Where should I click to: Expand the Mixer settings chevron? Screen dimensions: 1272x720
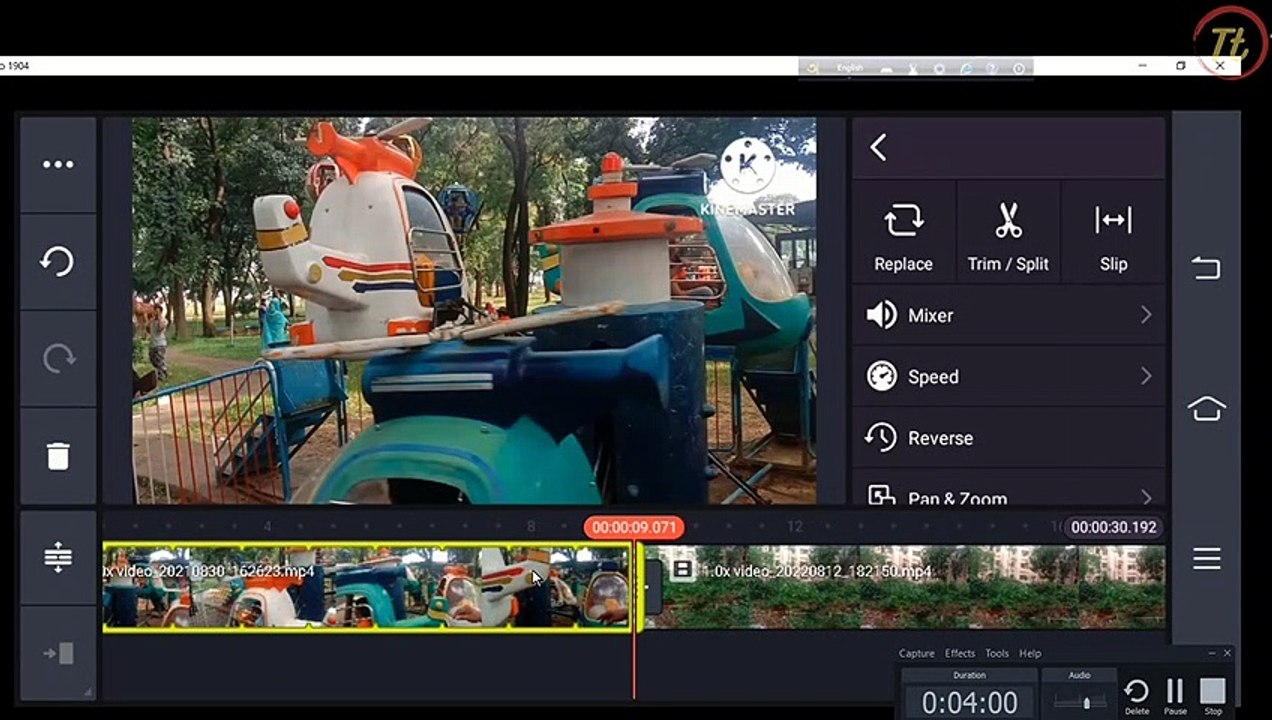[1146, 315]
